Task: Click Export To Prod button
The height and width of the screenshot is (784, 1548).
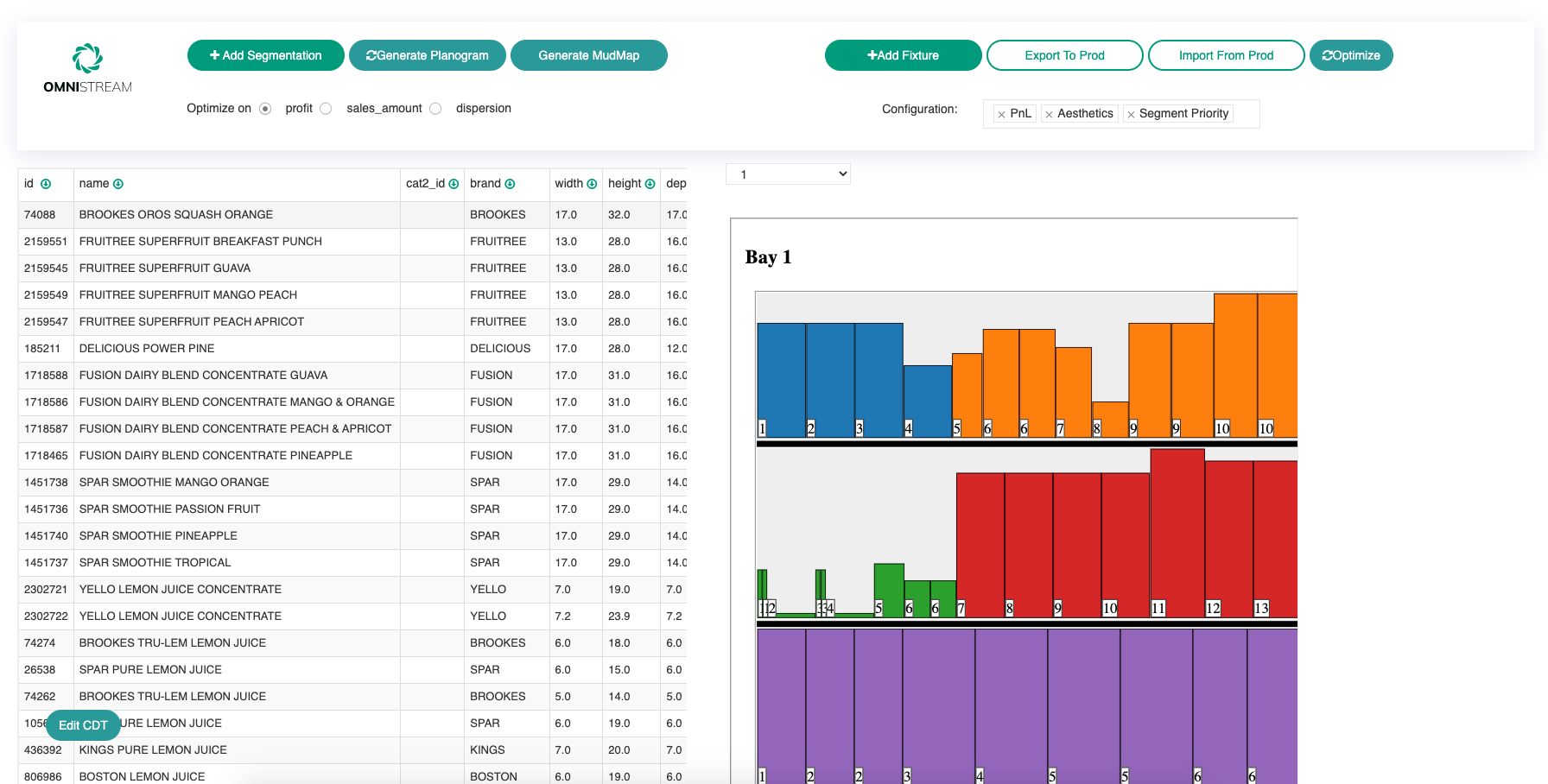Action: click(1065, 55)
